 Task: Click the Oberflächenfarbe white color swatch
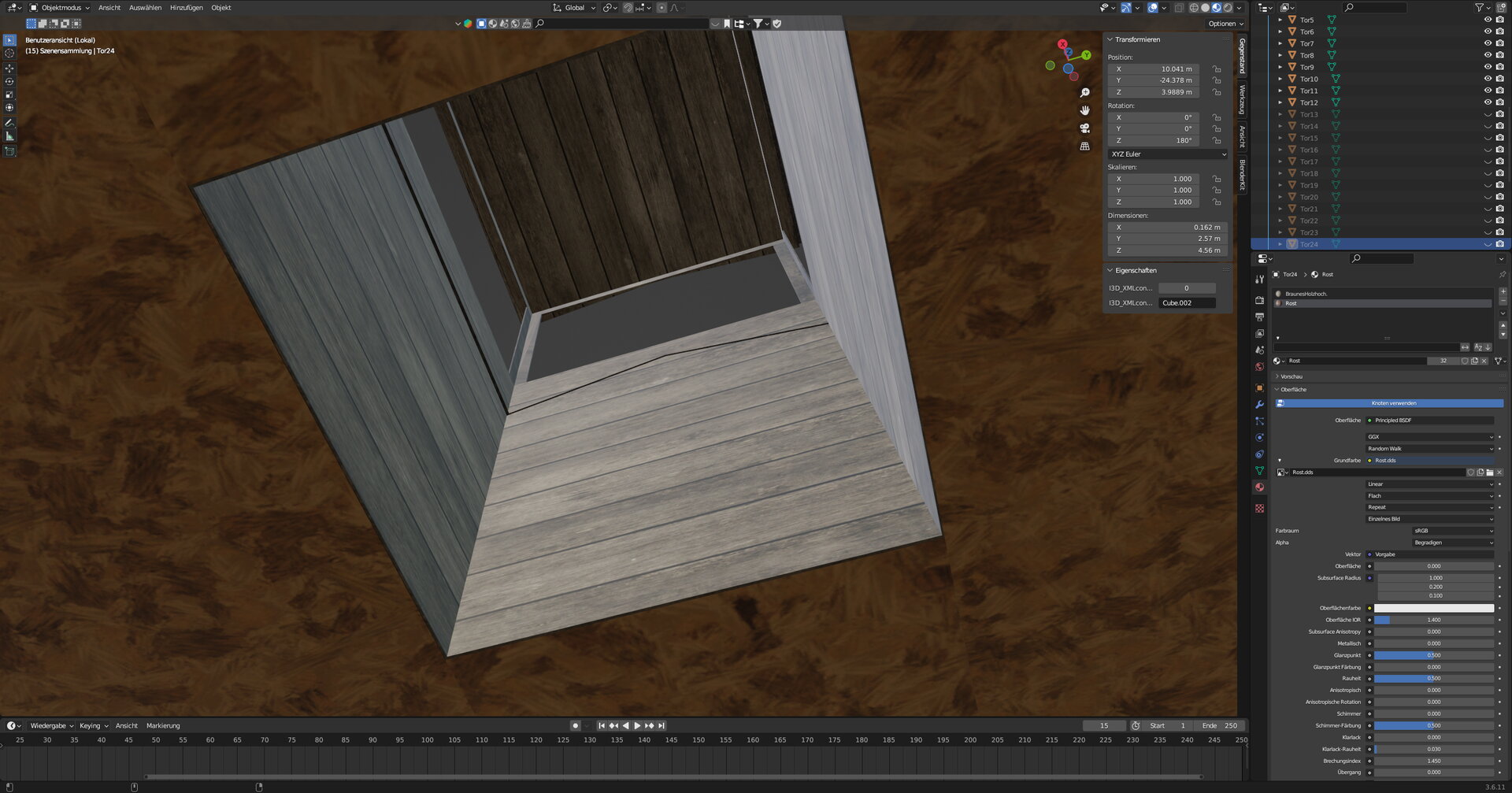pos(1433,608)
